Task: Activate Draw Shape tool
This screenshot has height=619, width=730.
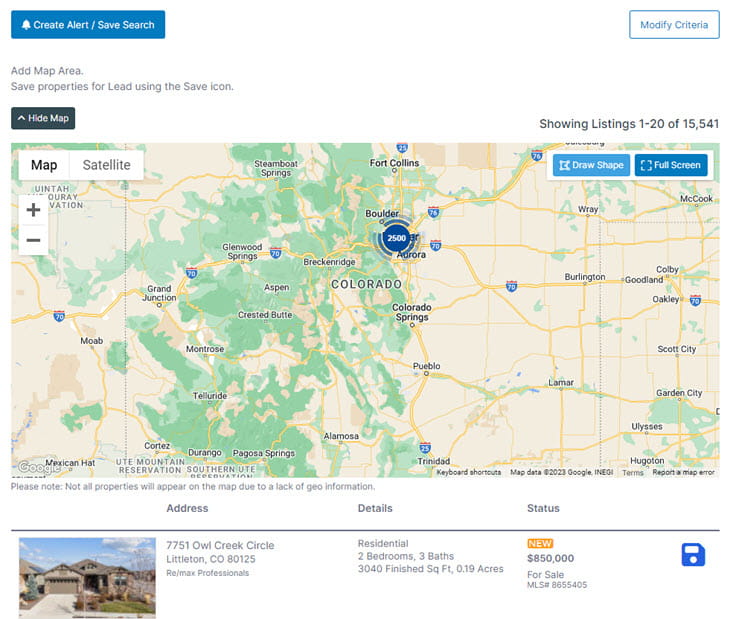Action: tap(591, 165)
